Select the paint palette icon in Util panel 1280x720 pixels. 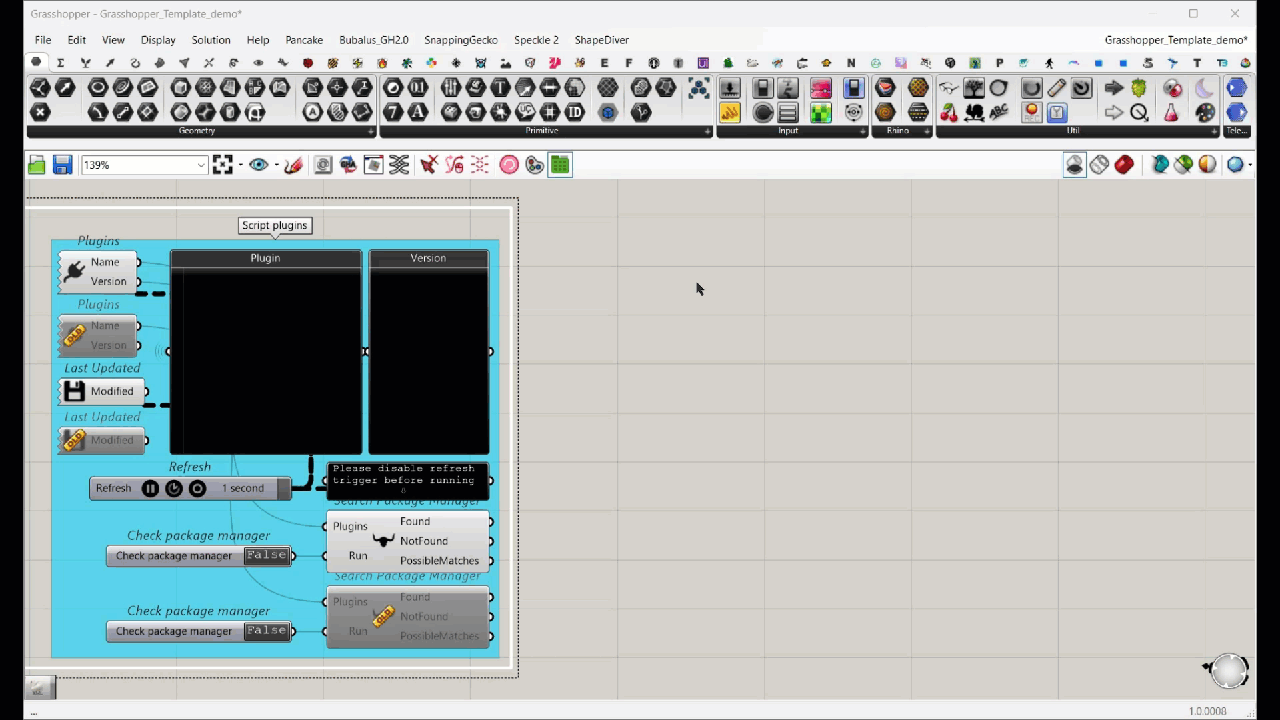1205,112
